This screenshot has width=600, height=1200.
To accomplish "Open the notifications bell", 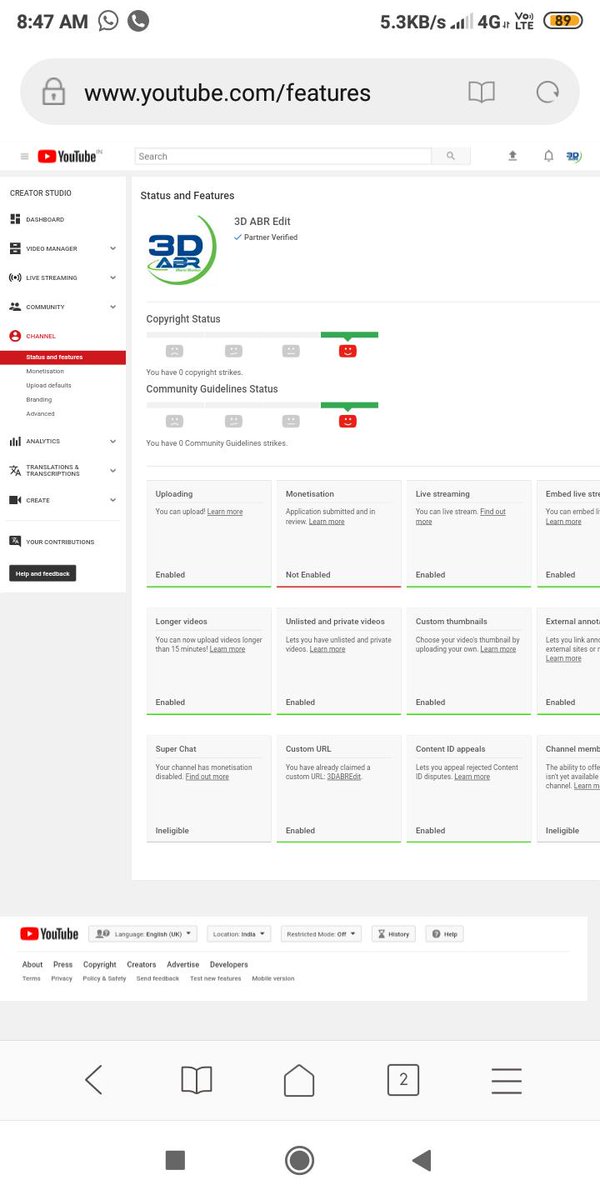I will (548, 156).
